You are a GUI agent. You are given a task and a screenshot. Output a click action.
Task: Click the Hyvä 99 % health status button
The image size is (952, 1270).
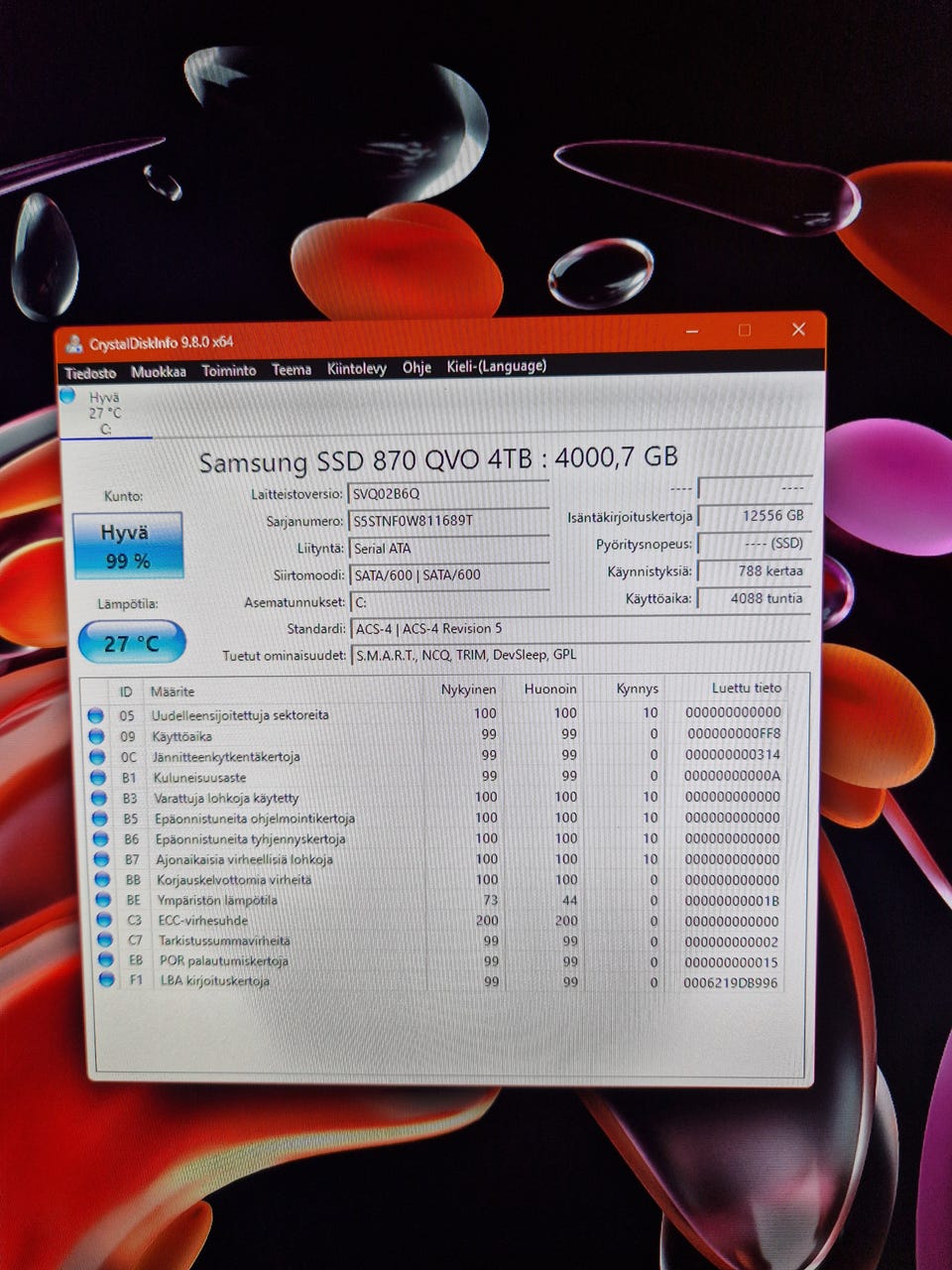127,546
